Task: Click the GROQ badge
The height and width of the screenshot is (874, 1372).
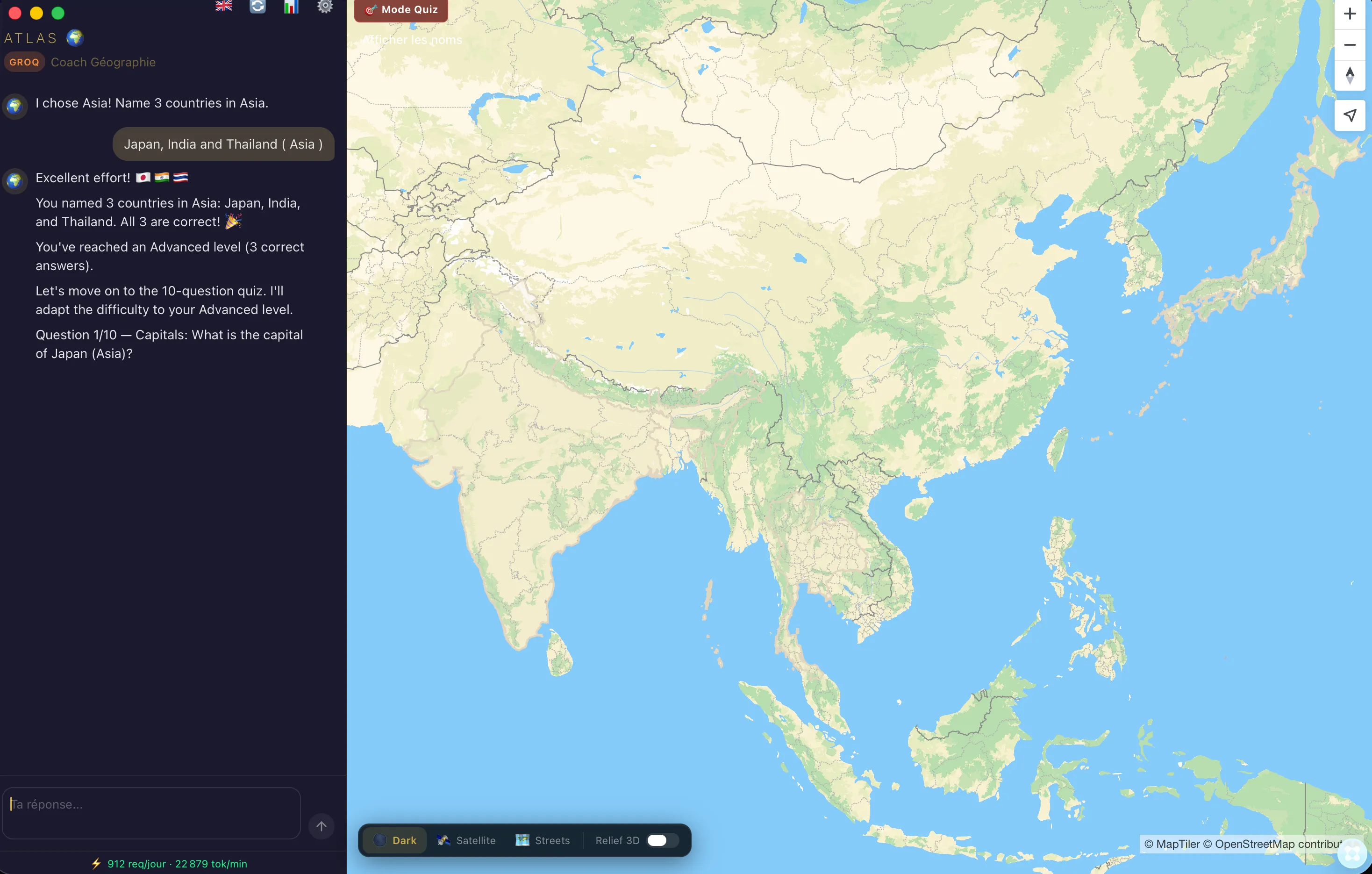Action: click(24, 62)
